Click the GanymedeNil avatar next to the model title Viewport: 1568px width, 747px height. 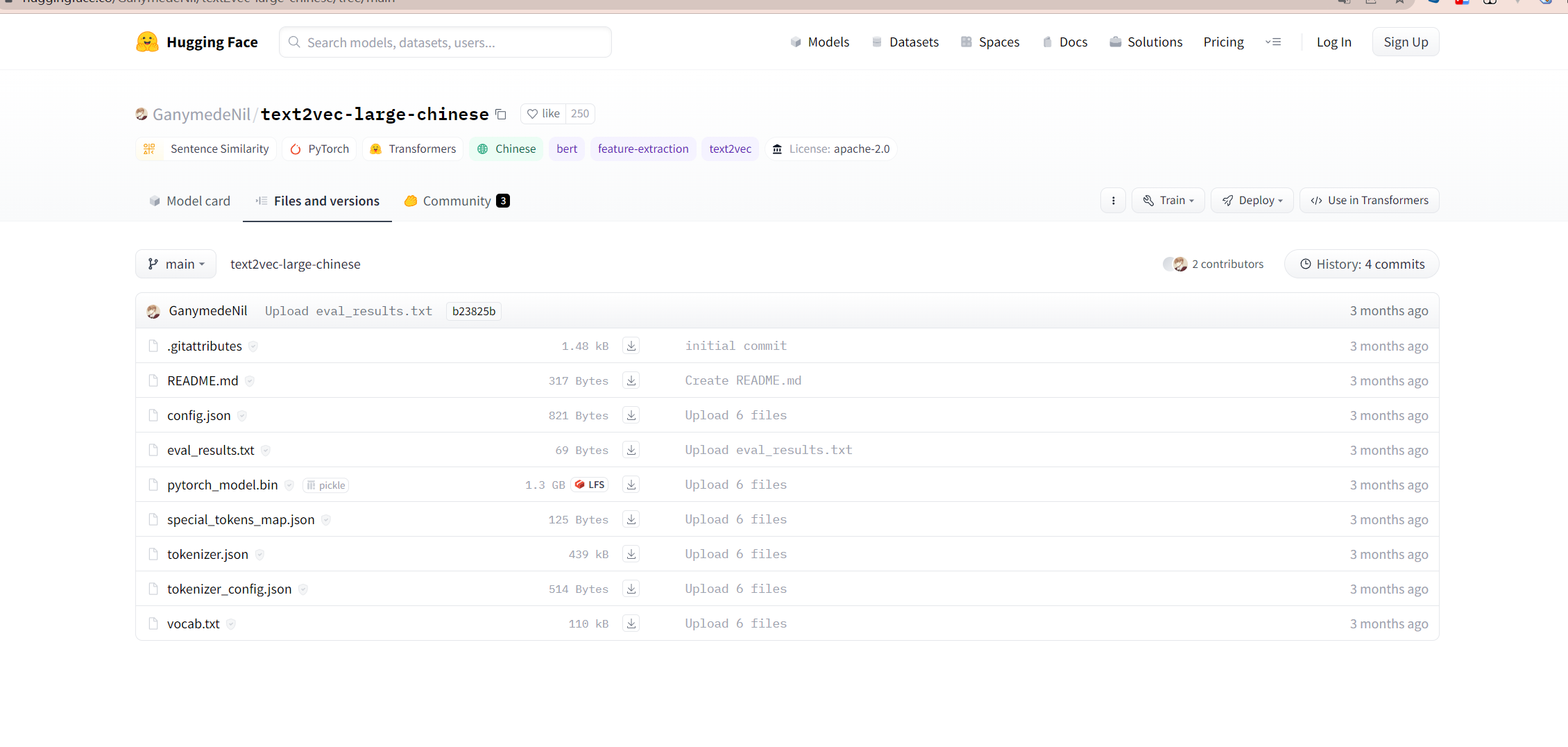point(142,114)
